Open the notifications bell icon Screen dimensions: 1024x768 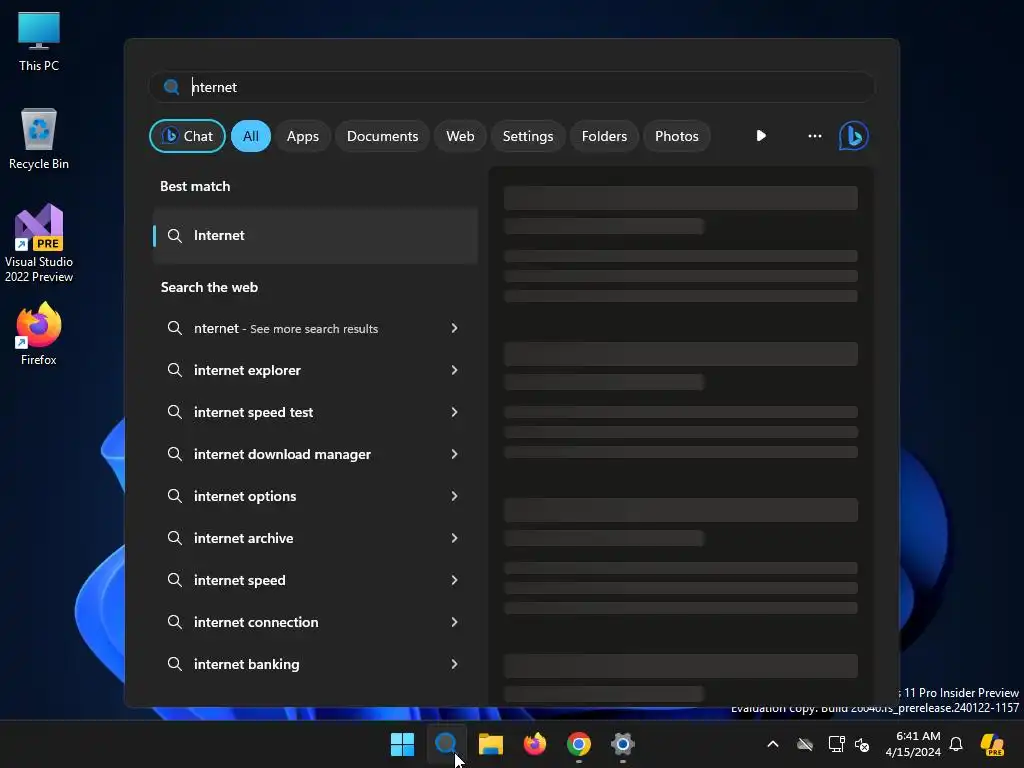(x=956, y=744)
